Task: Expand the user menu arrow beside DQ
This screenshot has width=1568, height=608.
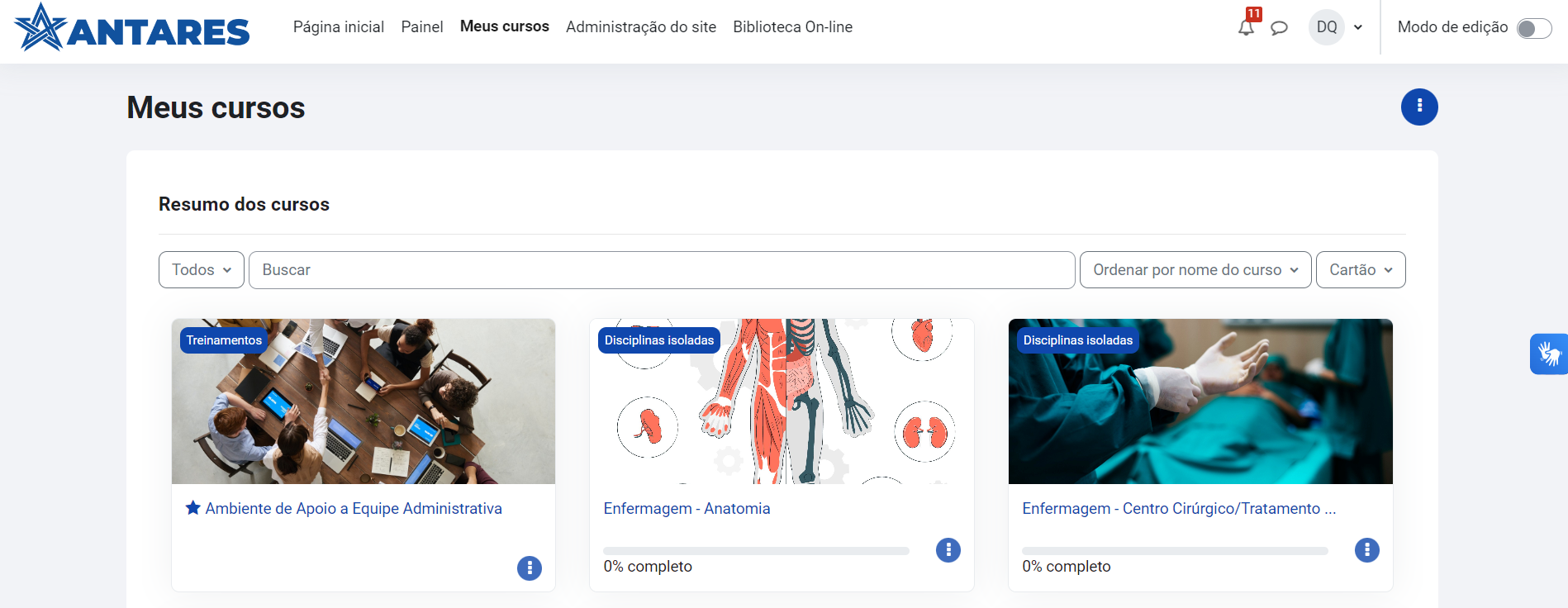Action: click(1358, 27)
